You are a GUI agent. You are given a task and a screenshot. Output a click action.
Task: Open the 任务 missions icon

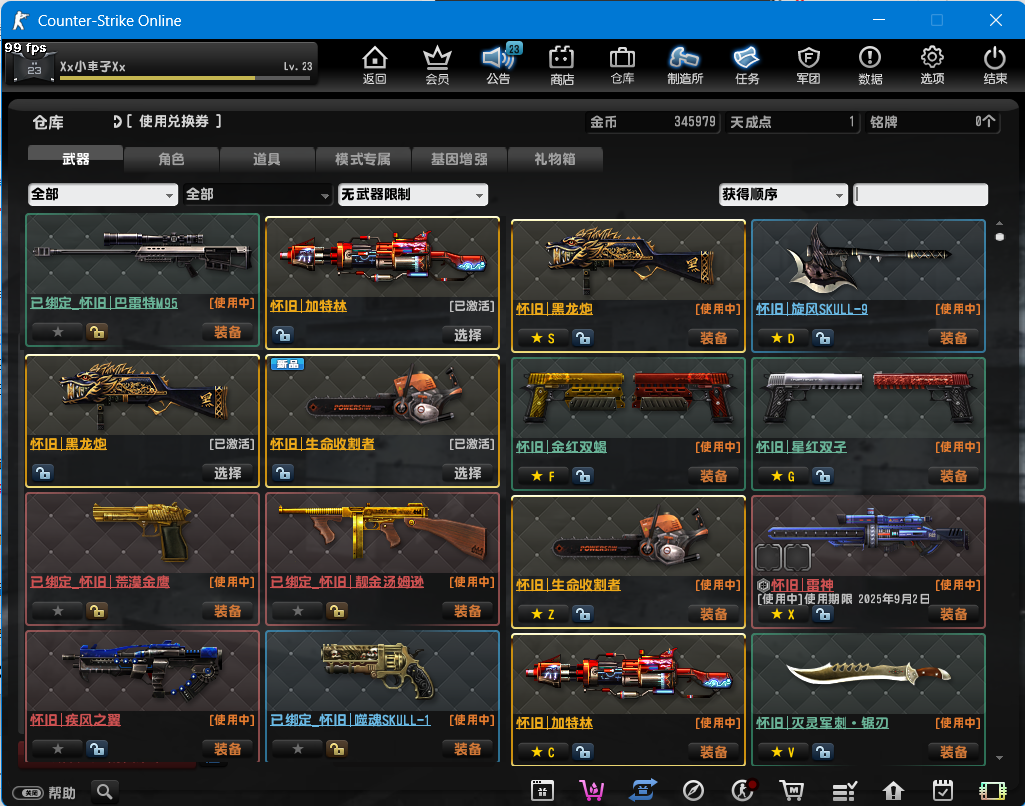click(x=747, y=65)
